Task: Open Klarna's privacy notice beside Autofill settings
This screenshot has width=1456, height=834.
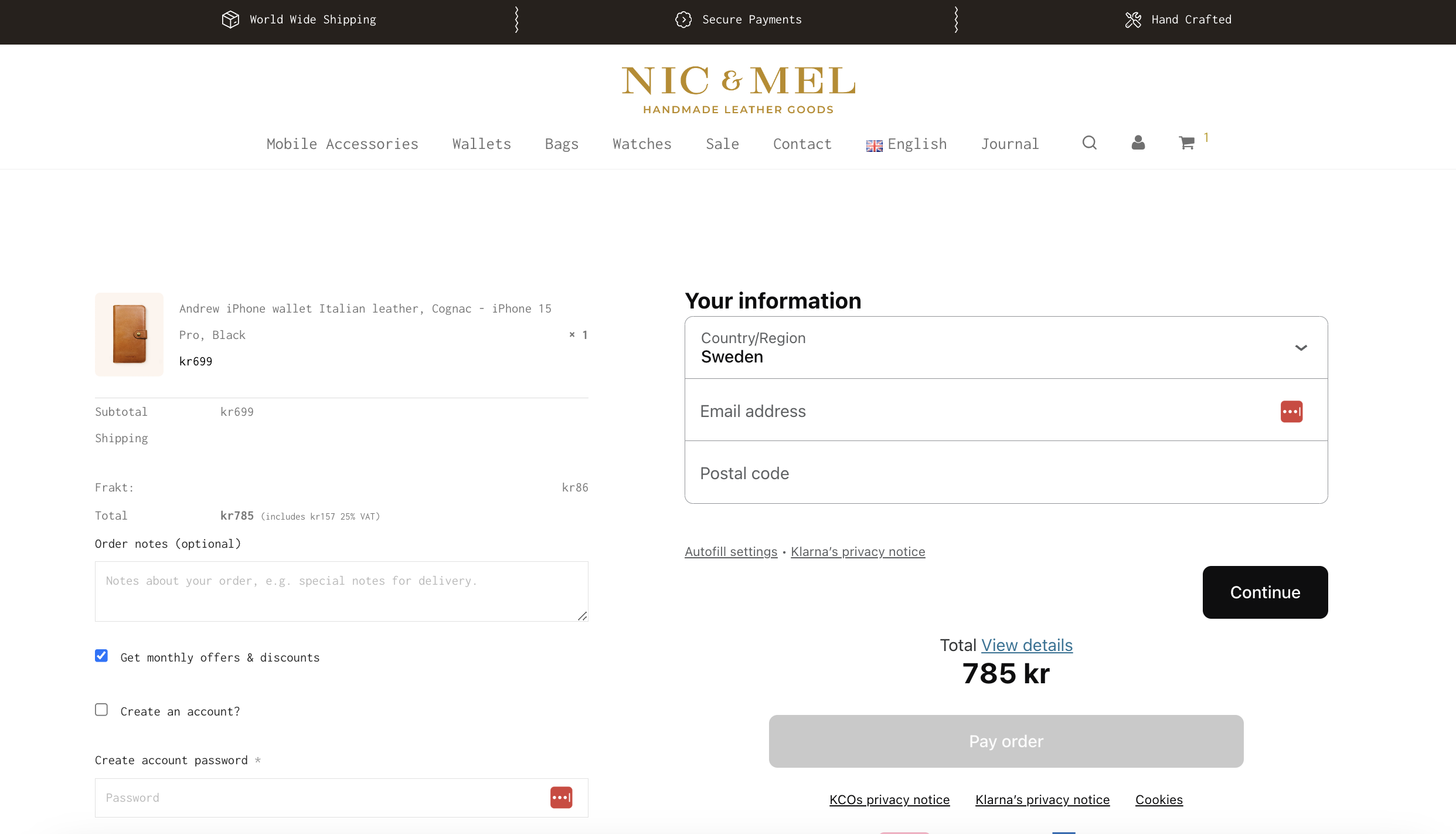Action: pyautogui.click(x=858, y=552)
